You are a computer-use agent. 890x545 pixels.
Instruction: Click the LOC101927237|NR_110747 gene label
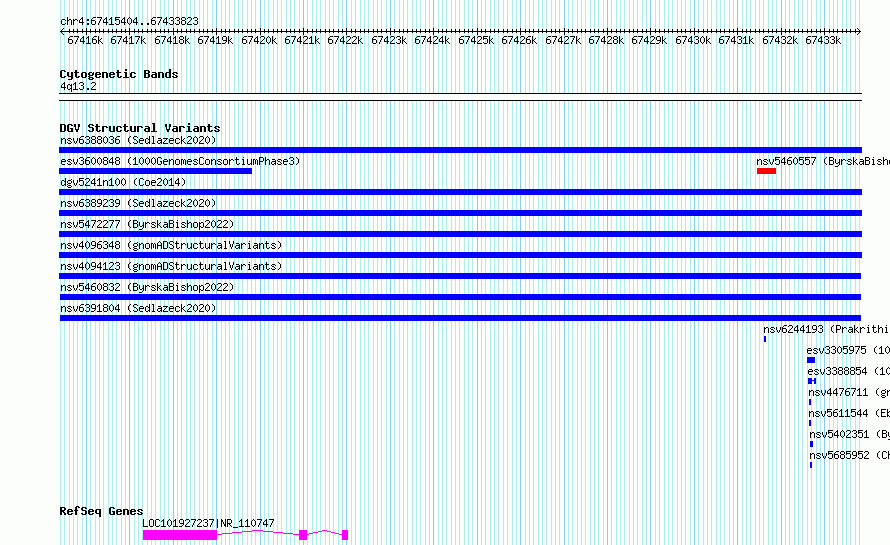point(208,523)
